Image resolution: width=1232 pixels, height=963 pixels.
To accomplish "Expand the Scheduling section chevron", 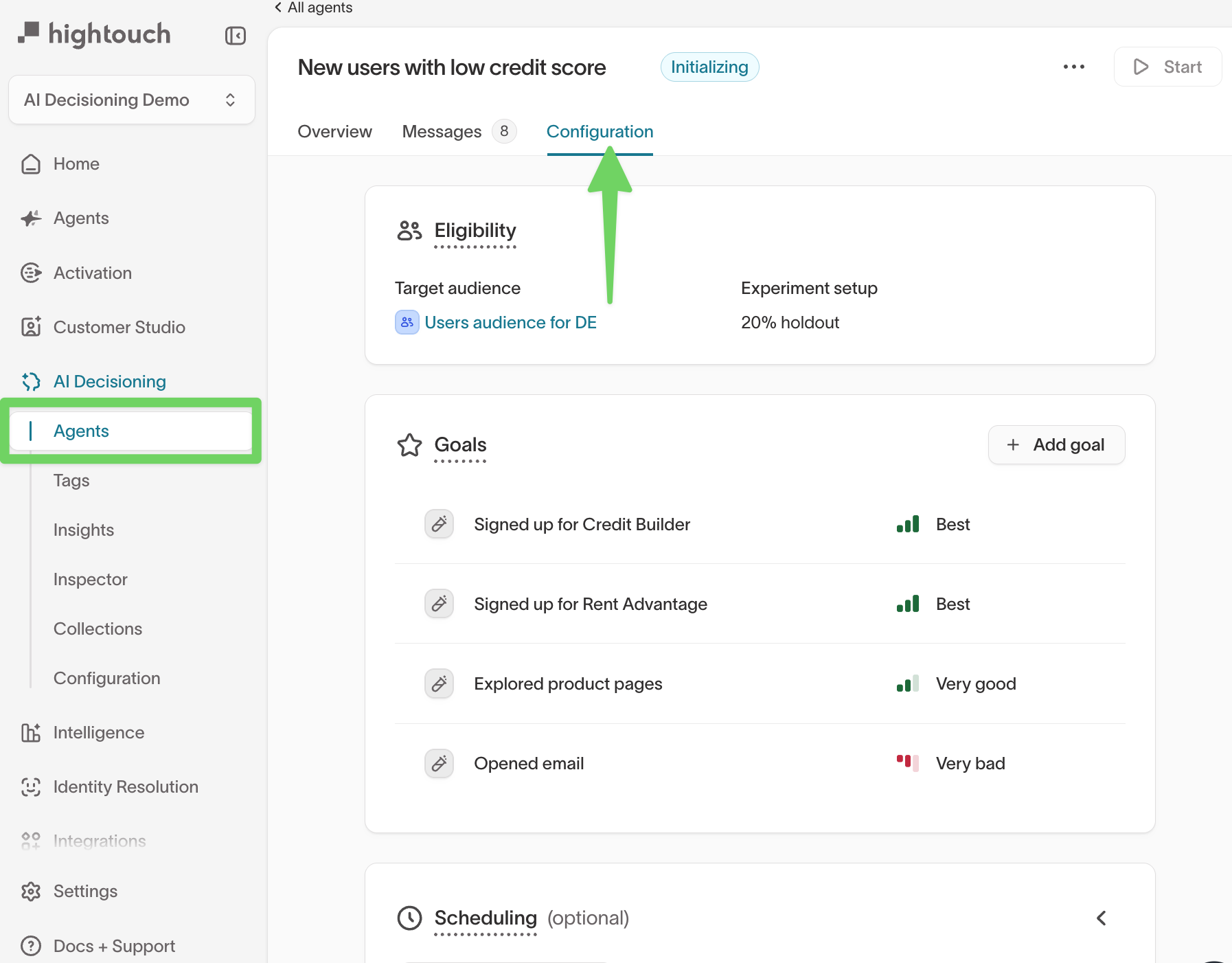I will pyautogui.click(x=1101, y=918).
